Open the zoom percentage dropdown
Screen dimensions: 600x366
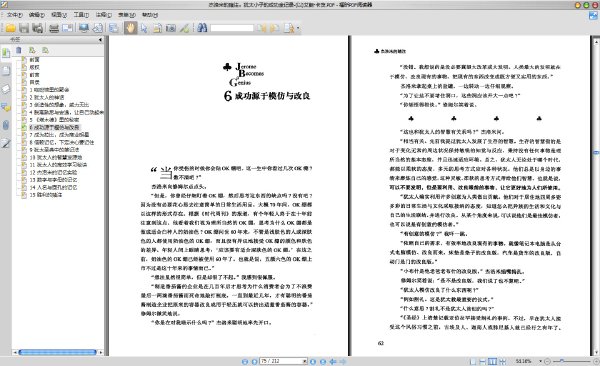(x=540, y=361)
